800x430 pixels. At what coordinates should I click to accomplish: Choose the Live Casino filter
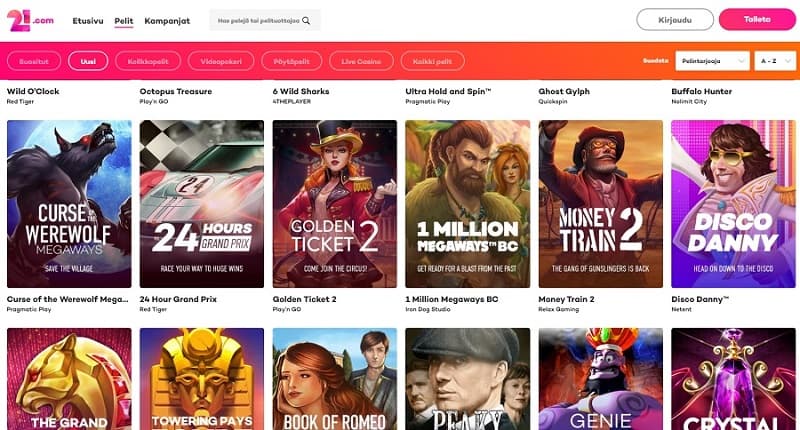tap(361, 61)
